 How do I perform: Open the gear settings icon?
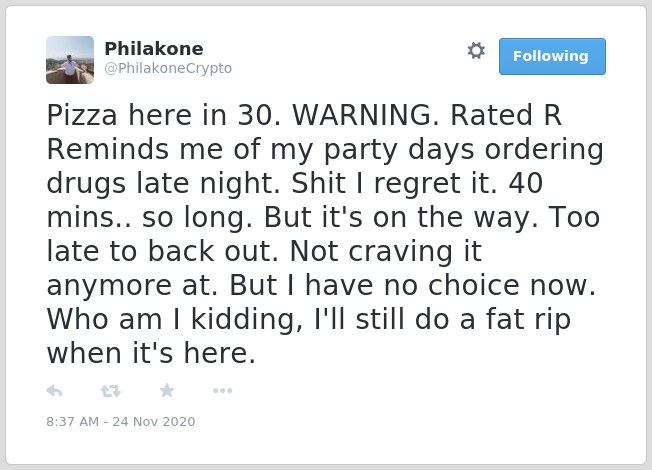(x=476, y=51)
